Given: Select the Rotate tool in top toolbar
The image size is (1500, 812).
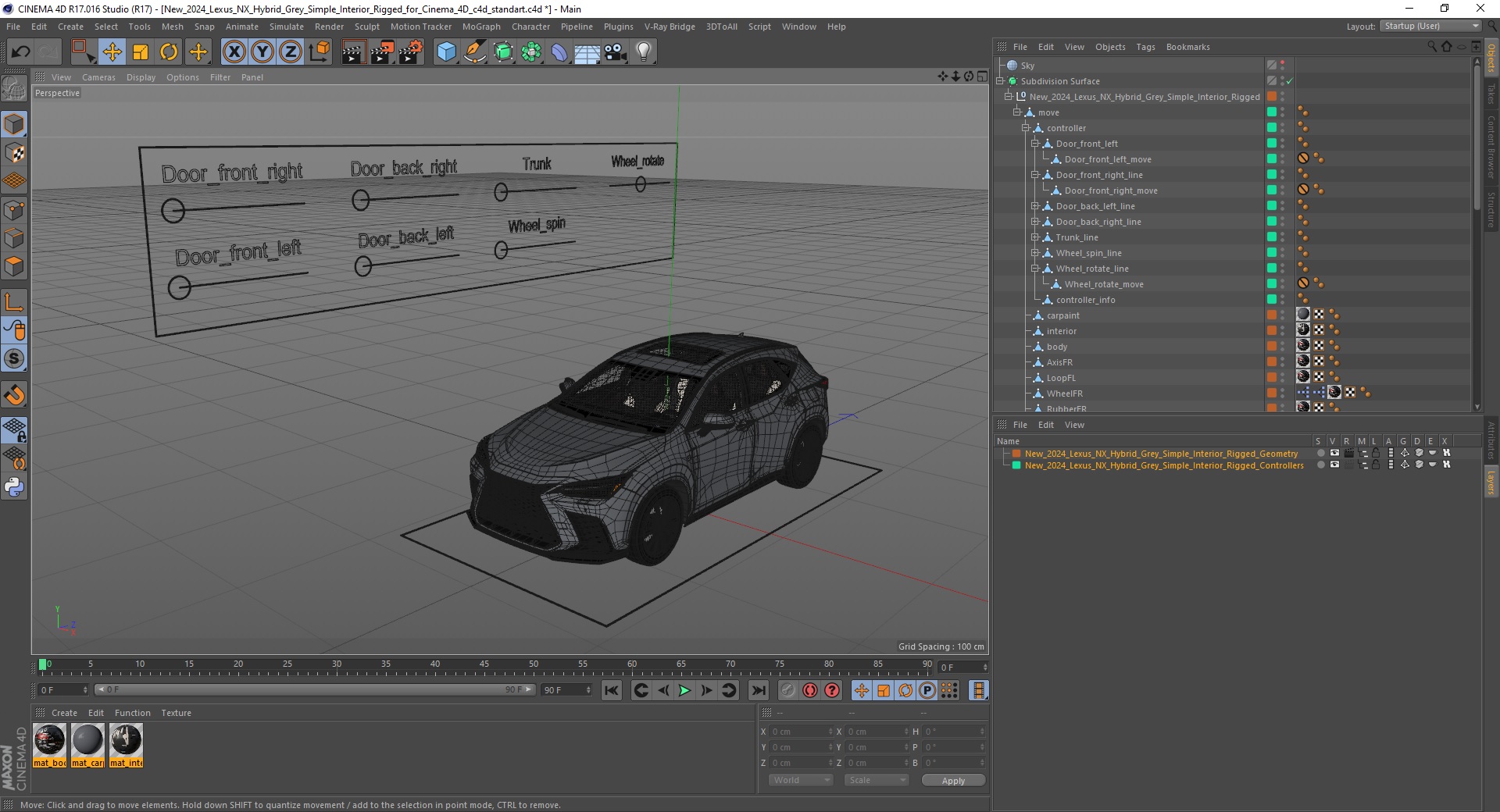Looking at the screenshot, I should pos(169,52).
